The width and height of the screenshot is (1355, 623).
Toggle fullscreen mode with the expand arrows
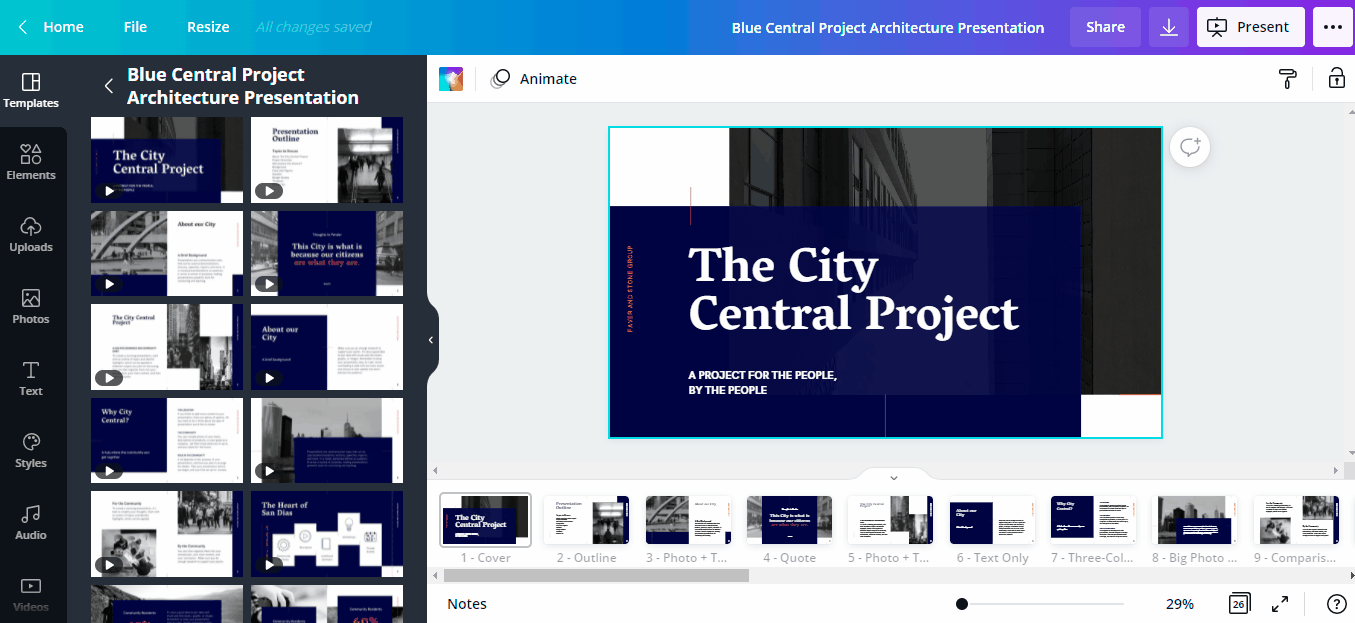pos(1280,604)
